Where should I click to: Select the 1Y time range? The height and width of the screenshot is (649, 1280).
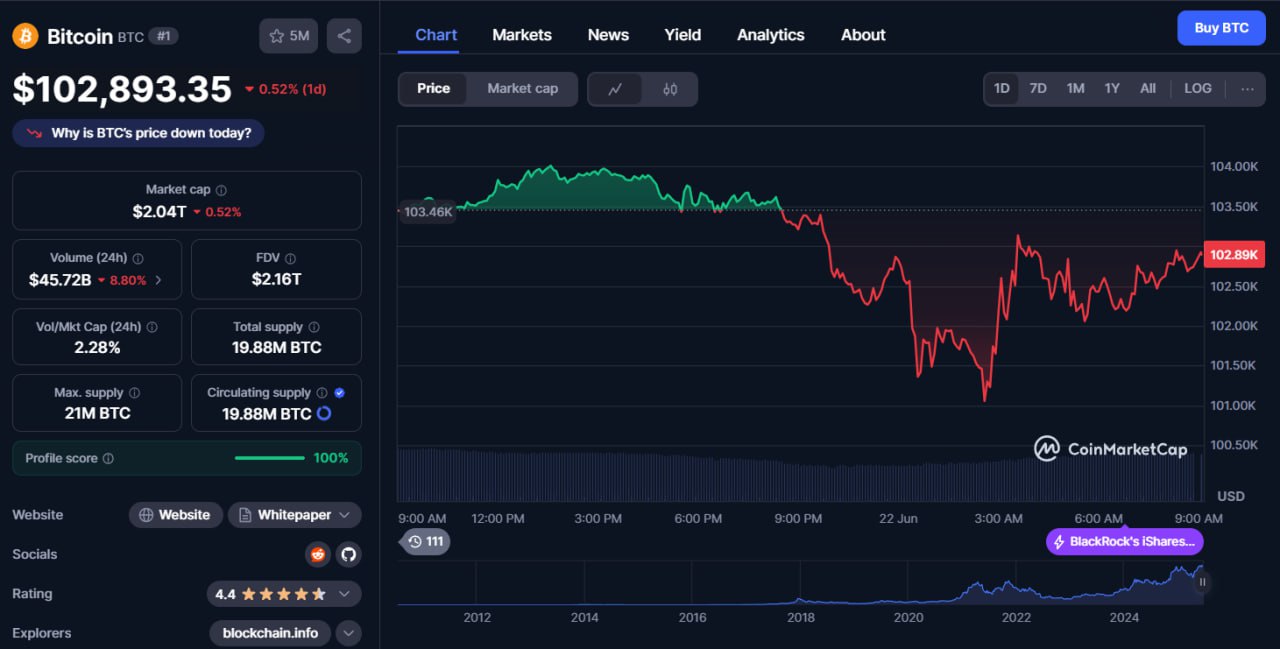pos(1112,88)
